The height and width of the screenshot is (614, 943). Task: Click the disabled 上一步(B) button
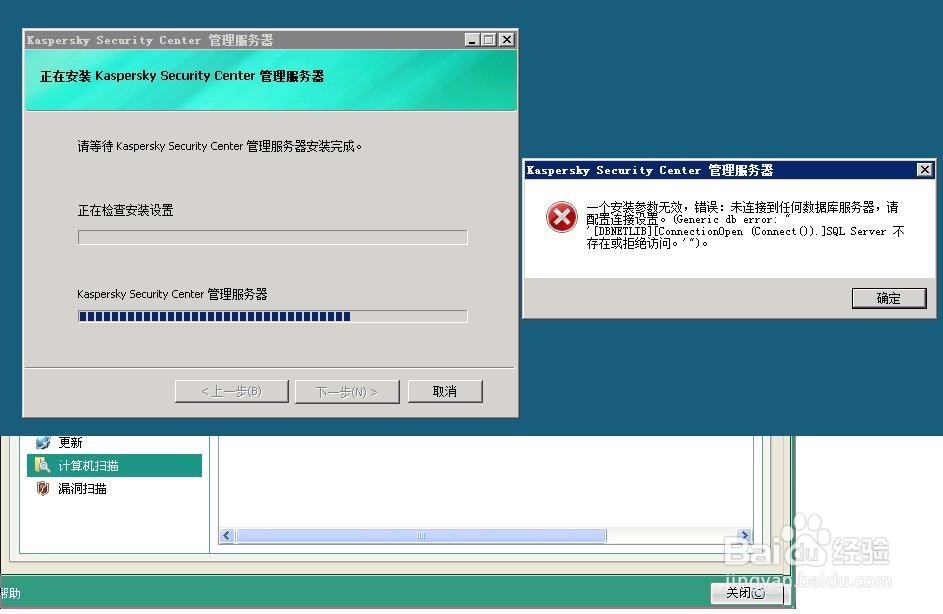232,391
